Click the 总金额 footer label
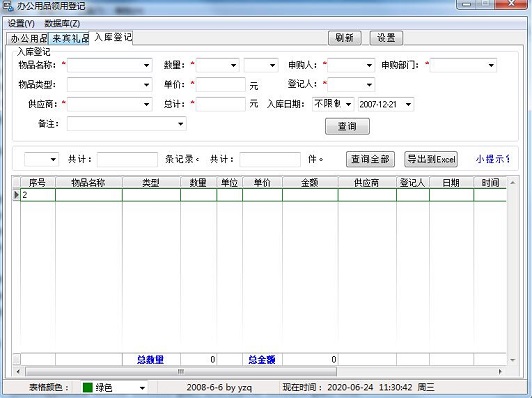 pos(262,360)
